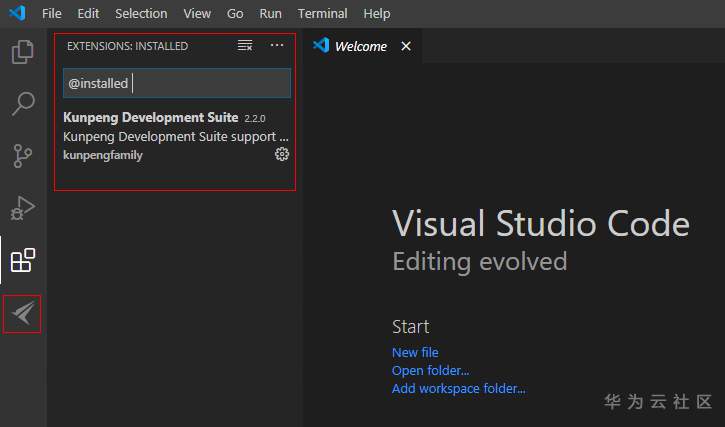Open the File menu
This screenshot has height=427, width=725.
pyautogui.click(x=52, y=13)
